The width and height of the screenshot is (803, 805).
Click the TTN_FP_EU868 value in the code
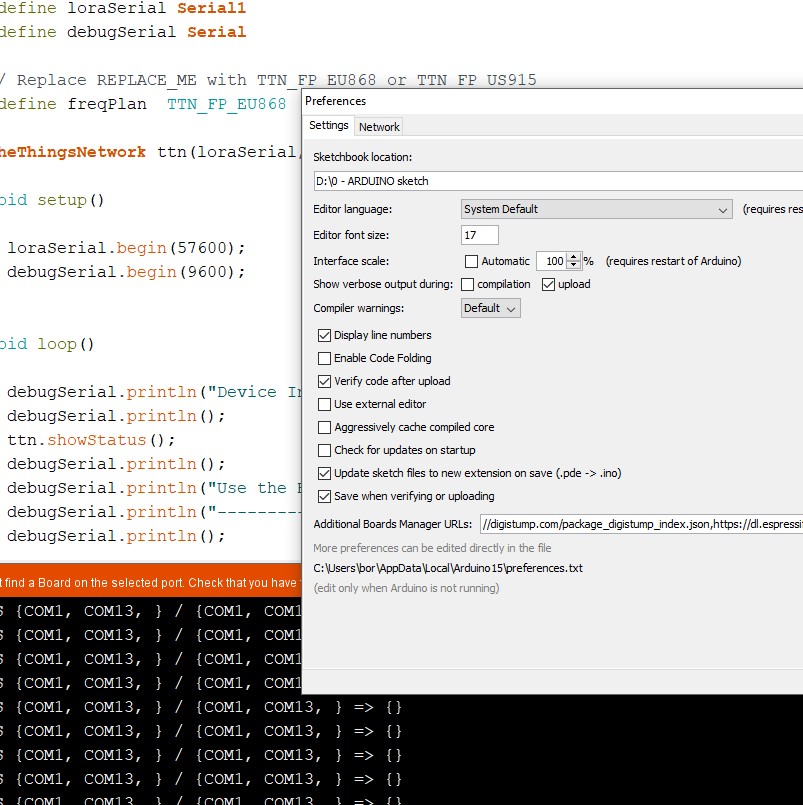click(226, 104)
